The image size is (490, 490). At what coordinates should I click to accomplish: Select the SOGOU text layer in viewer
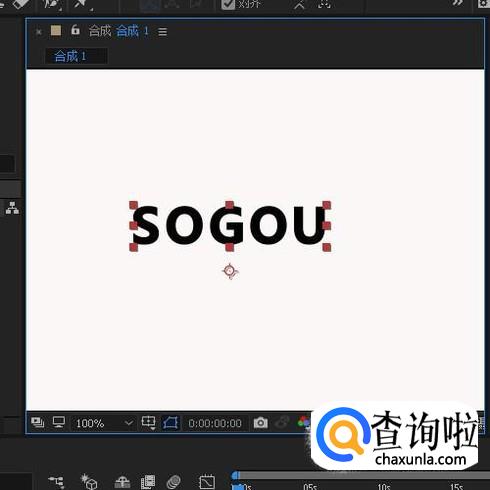tap(229, 225)
